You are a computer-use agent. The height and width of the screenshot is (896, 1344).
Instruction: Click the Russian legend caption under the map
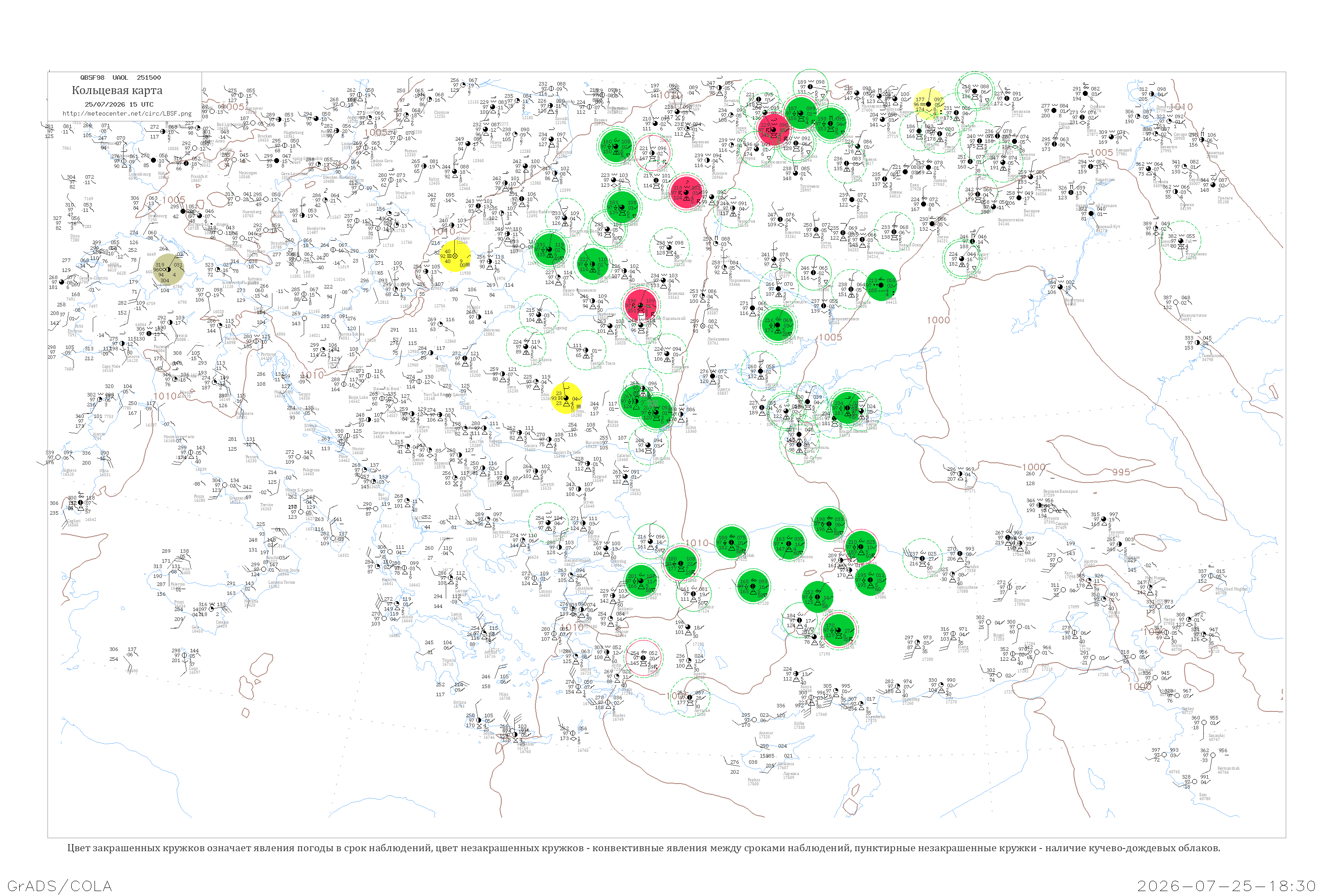point(643,848)
